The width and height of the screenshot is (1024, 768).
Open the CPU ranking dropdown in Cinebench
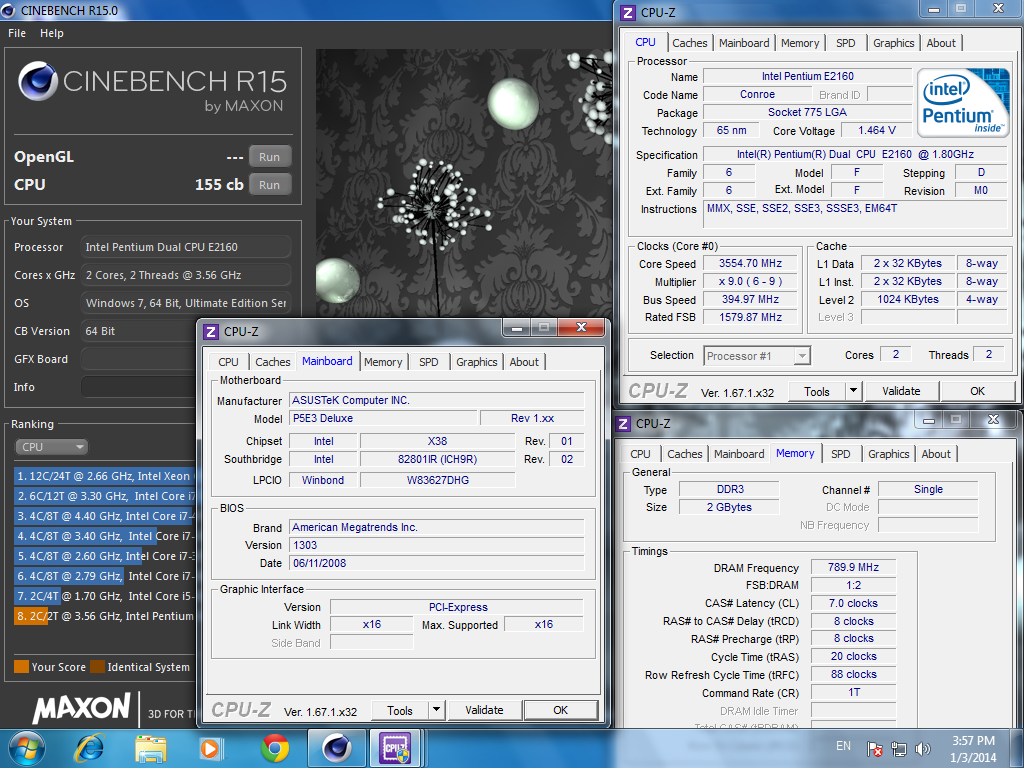click(52, 447)
